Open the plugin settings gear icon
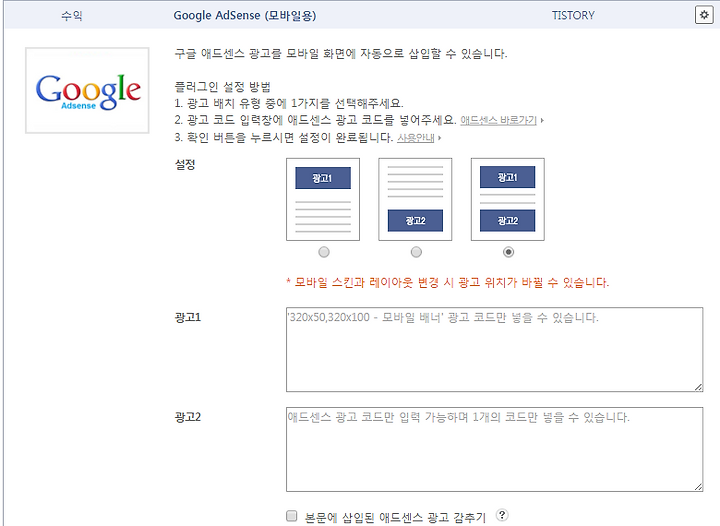The image size is (720, 526). pos(703,15)
